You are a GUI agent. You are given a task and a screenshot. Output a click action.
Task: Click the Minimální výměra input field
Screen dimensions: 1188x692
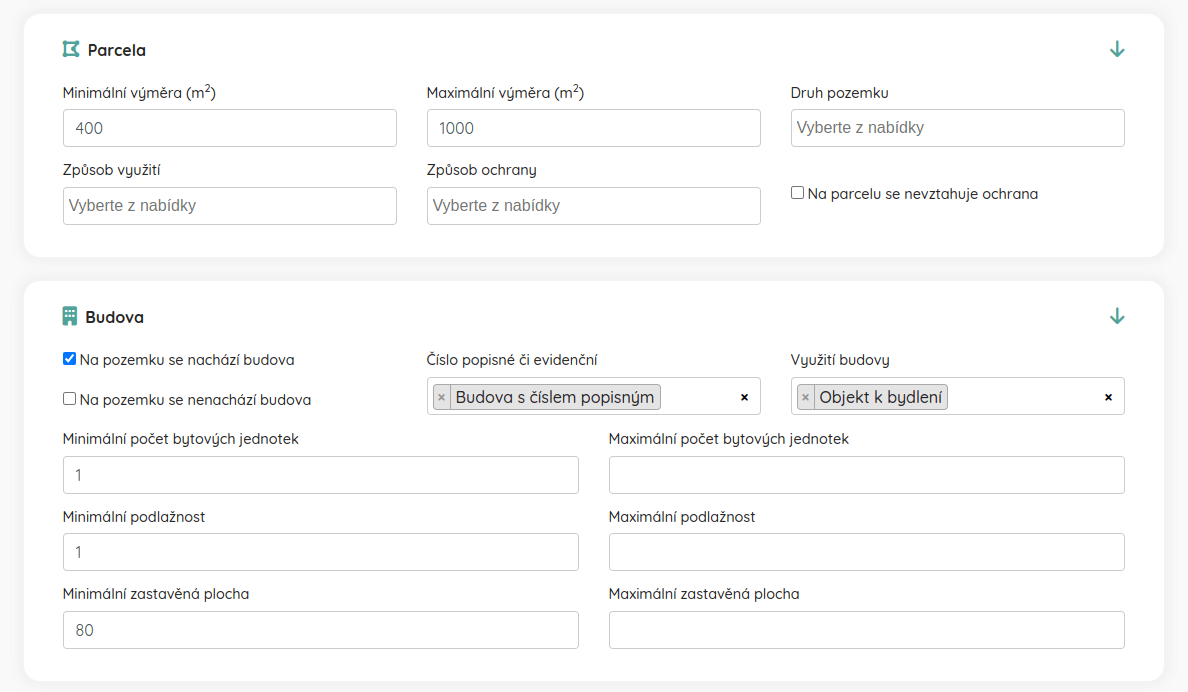(229, 128)
